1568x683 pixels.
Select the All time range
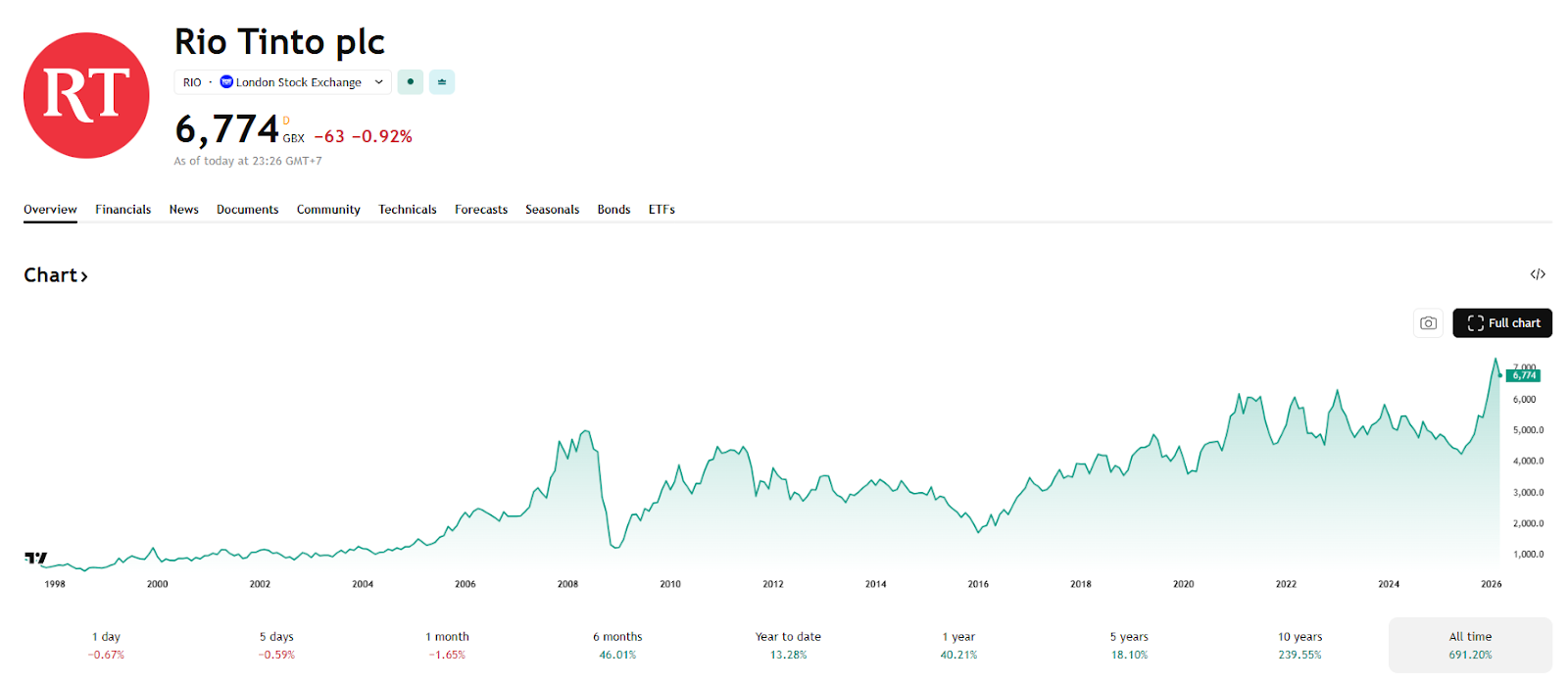coord(1470,645)
